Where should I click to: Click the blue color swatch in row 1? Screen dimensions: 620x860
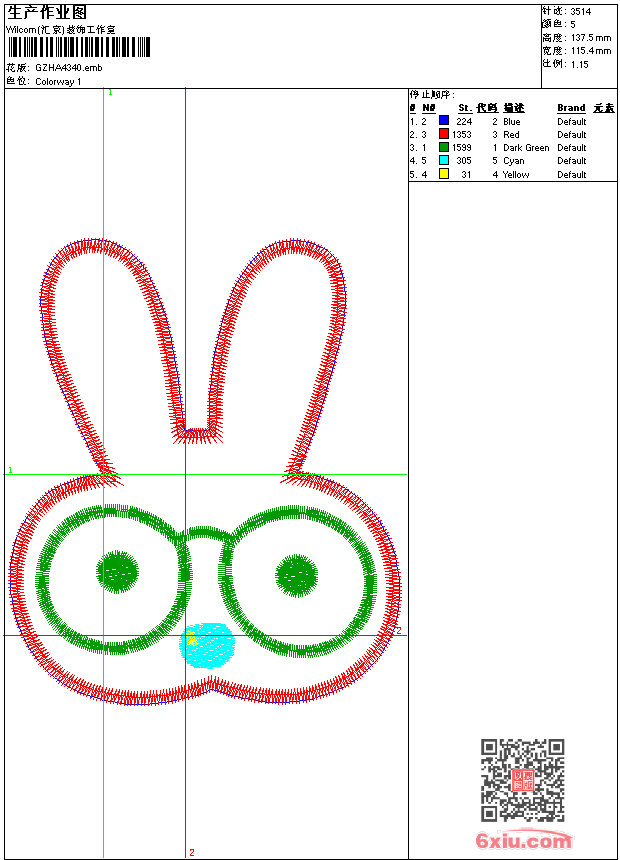coord(444,120)
